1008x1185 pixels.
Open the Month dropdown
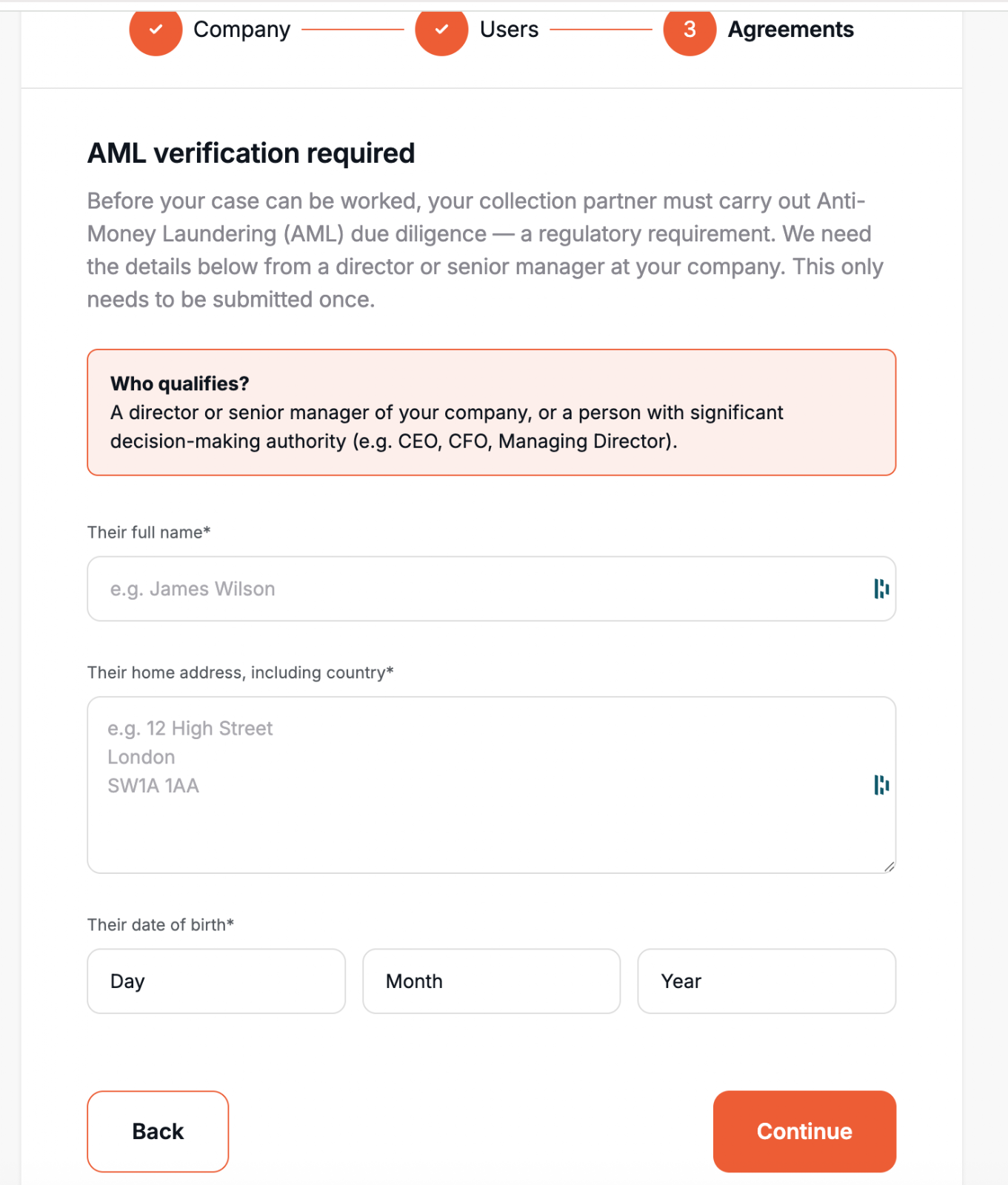point(491,981)
